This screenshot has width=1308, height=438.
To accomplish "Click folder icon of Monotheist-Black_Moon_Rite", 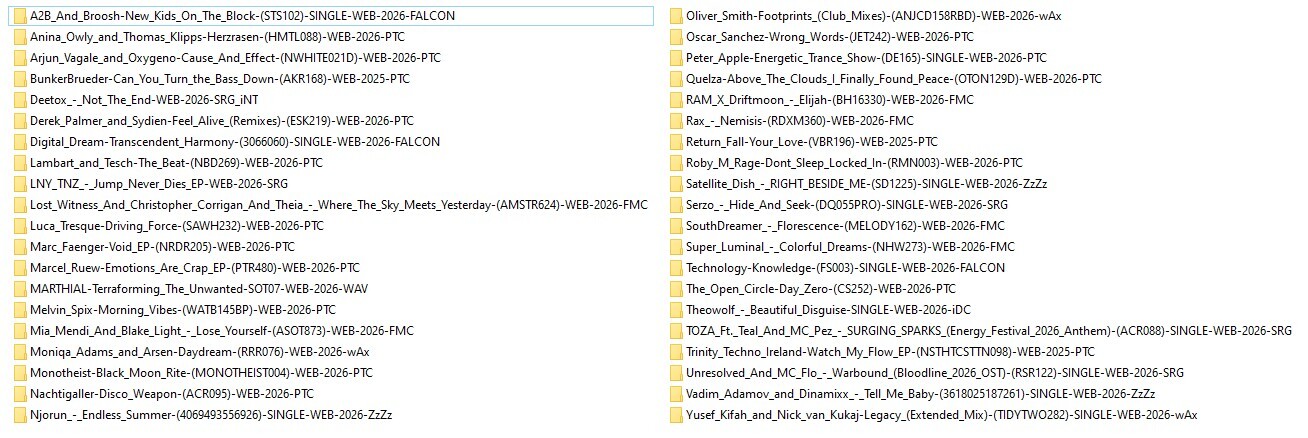I will coord(20,373).
